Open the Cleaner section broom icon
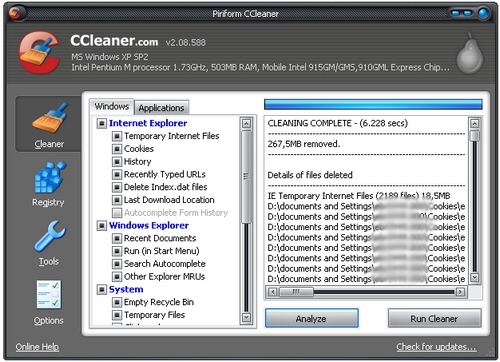 pos(50,117)
